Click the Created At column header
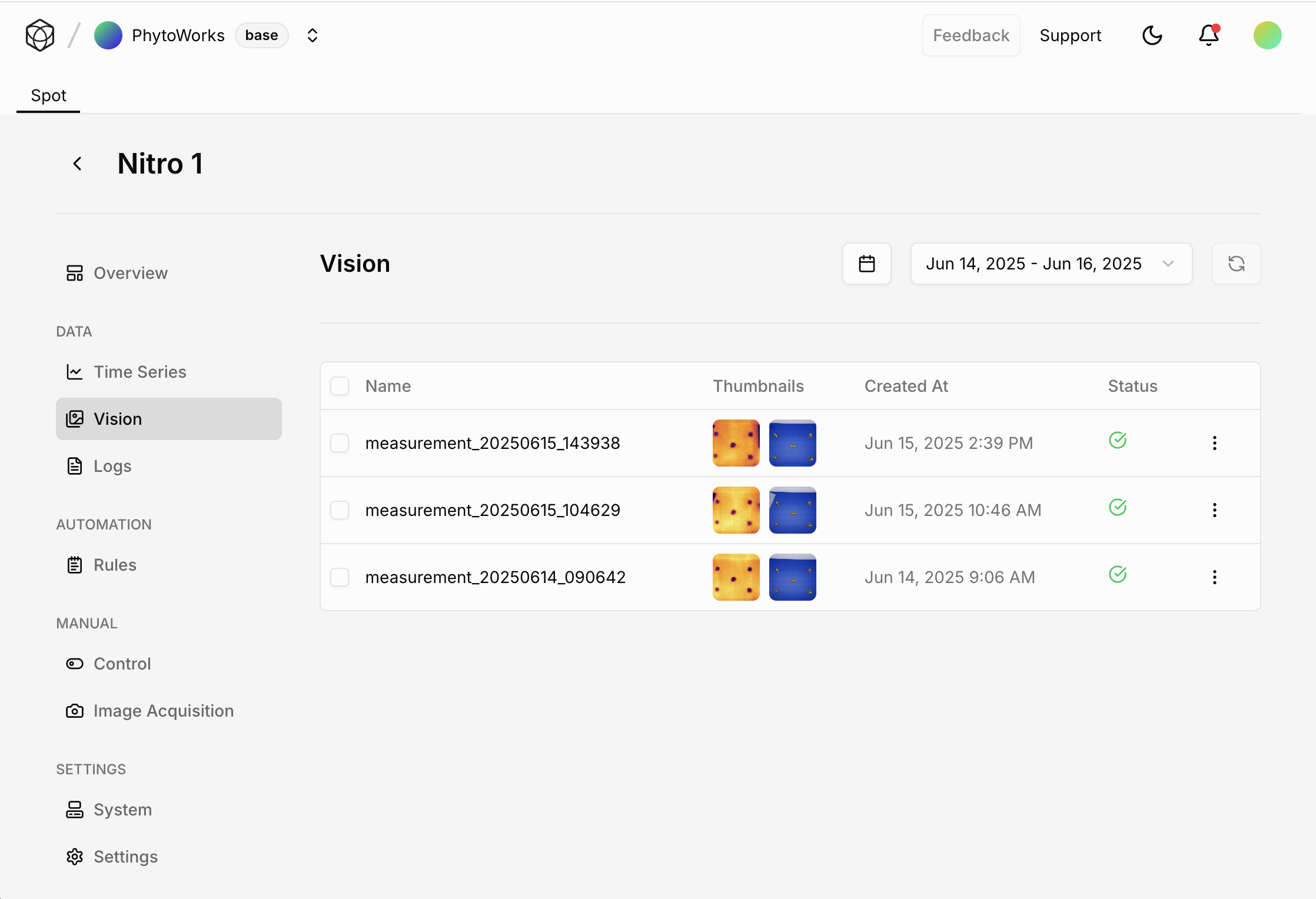Viewport: 1316px width, 899px height. (906, 386)
